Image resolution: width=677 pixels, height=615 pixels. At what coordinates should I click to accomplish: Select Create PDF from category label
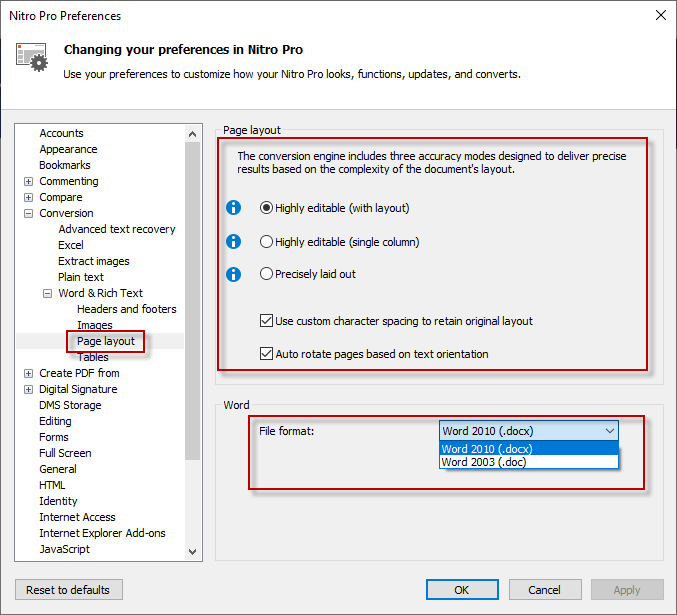click(79, 373)
